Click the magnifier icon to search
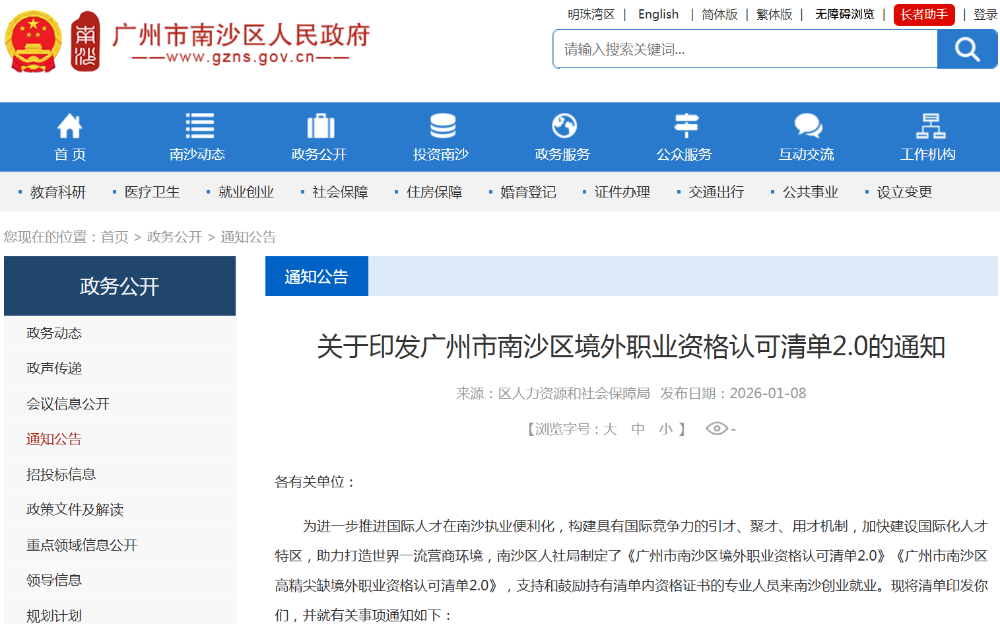 (966, 47)
